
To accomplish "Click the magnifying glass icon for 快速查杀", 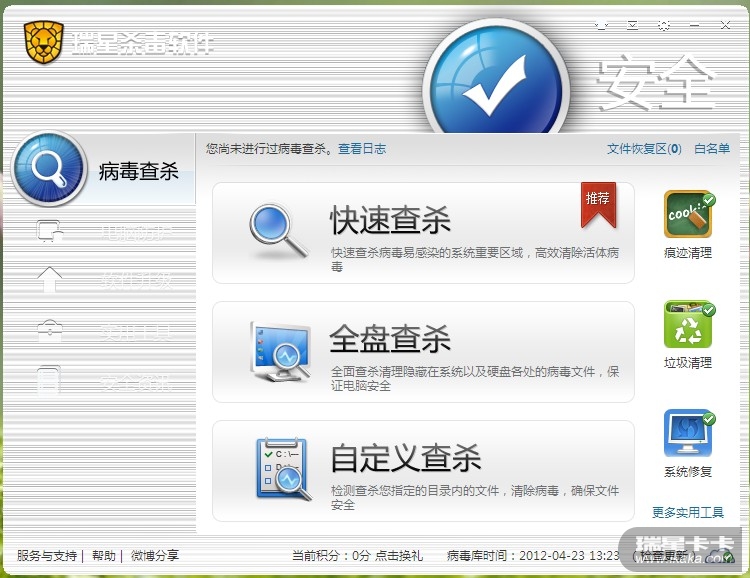I will pyautogui.click(x=278, y=231).
